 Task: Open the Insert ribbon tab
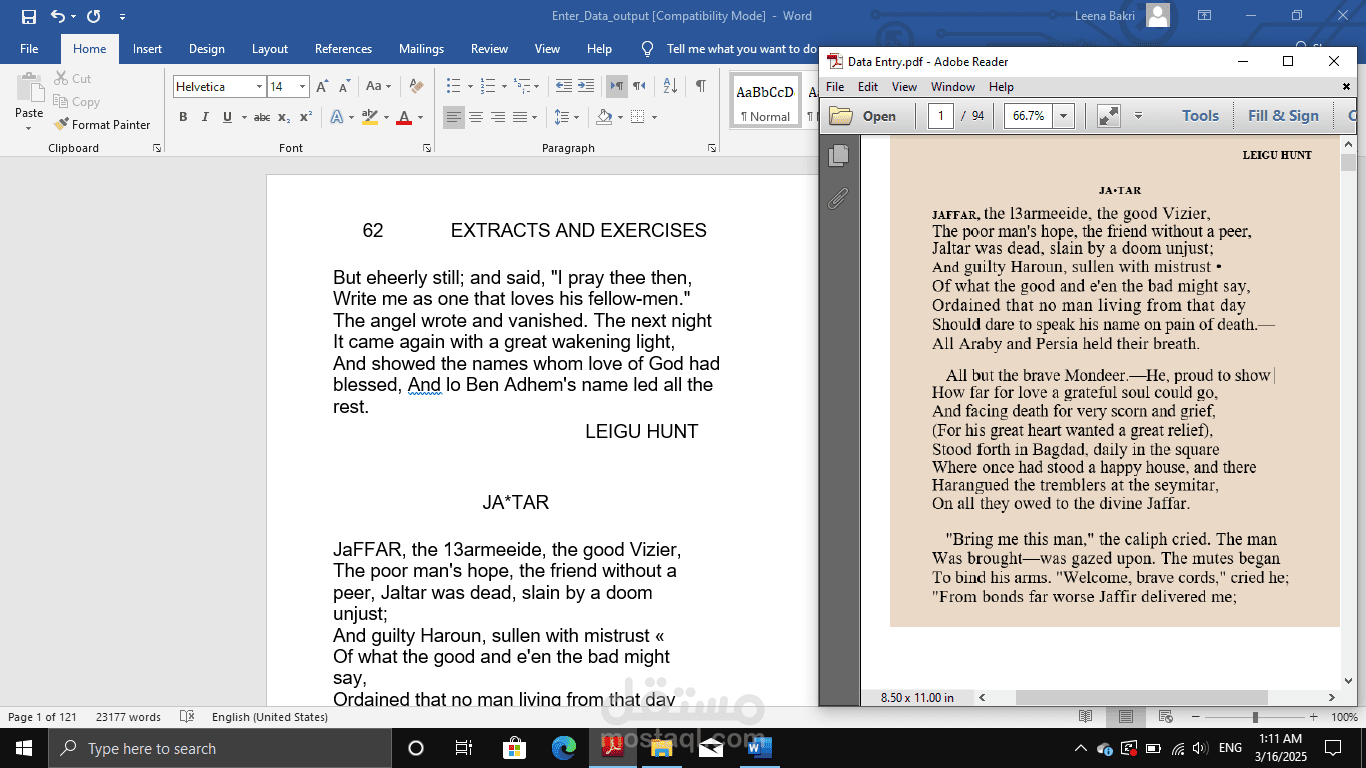tap(147, 49)
